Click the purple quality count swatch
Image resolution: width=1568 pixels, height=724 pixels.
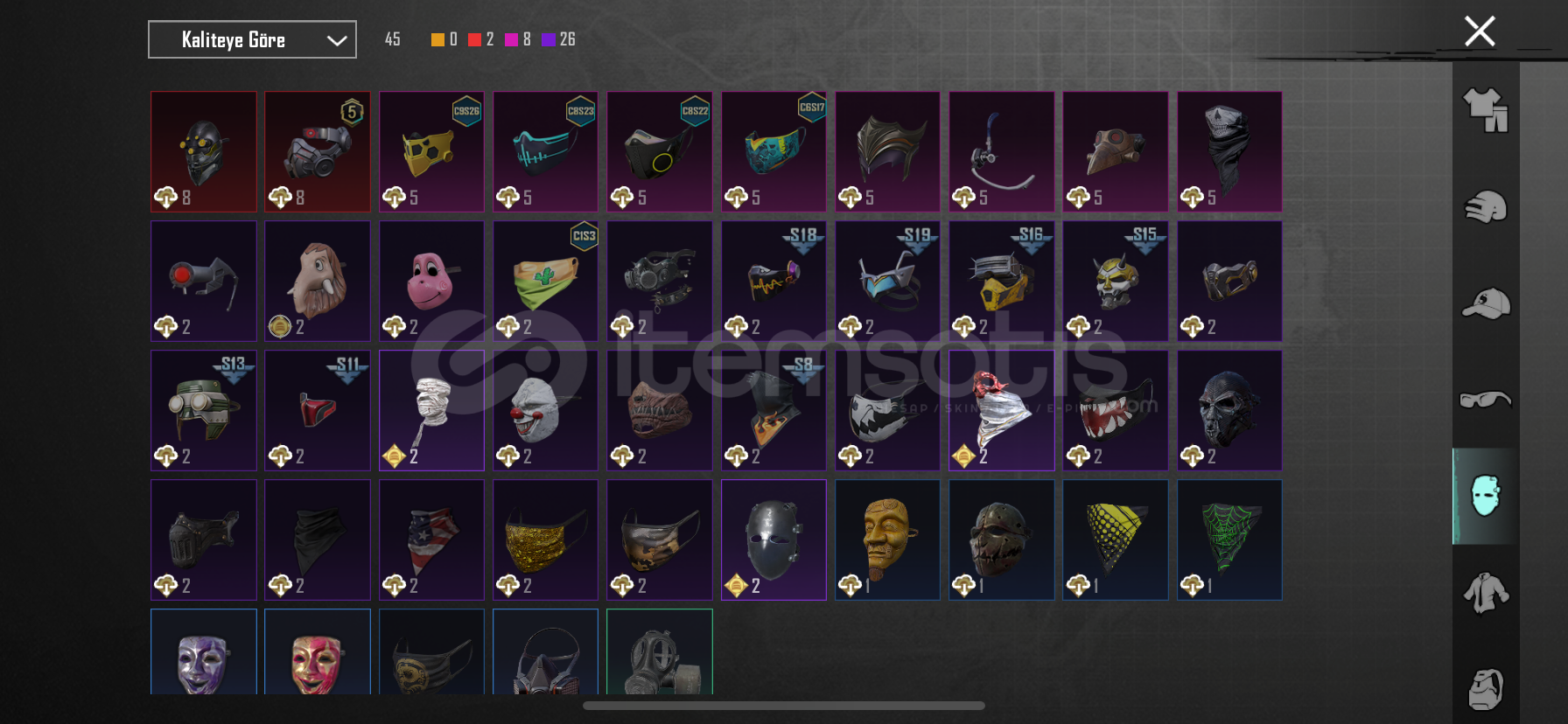549,39
